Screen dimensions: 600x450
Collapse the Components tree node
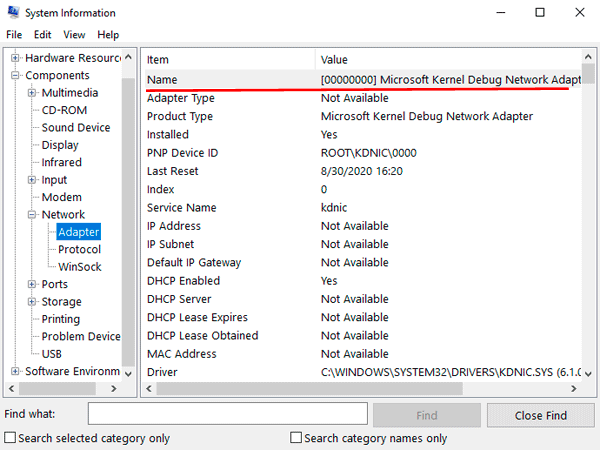coord(15,76)
